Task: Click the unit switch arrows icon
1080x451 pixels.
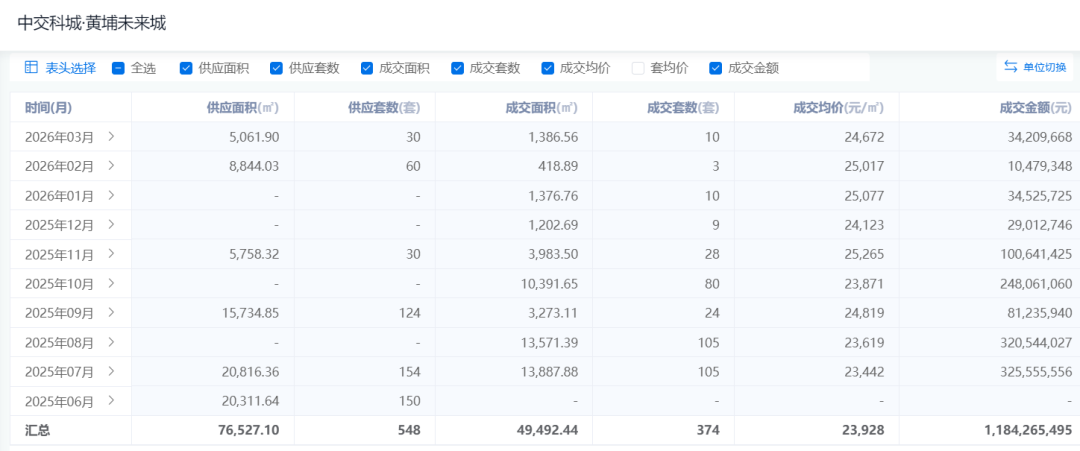Action: [1010, 67]
